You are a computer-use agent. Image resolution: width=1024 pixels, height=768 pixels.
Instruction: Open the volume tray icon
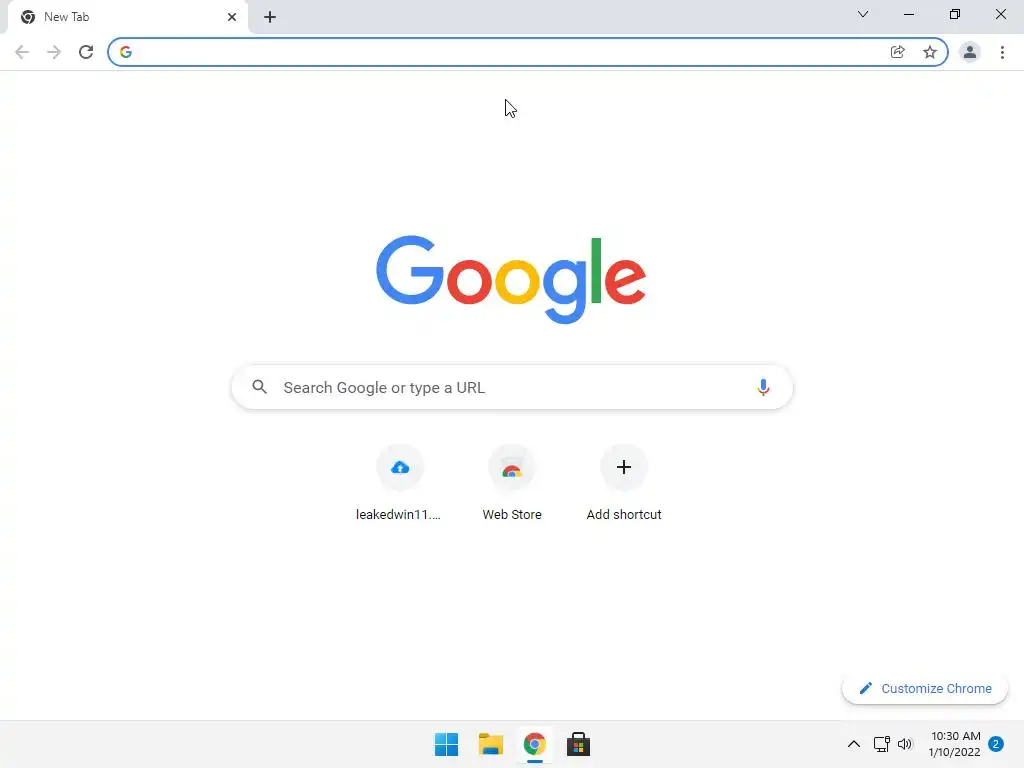(905, 744)
